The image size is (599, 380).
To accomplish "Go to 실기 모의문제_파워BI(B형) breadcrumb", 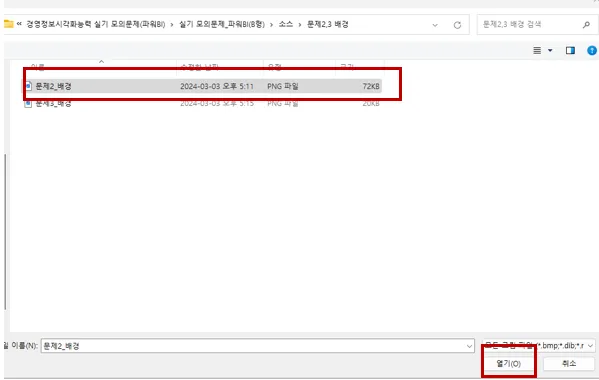I will [222, 24].
